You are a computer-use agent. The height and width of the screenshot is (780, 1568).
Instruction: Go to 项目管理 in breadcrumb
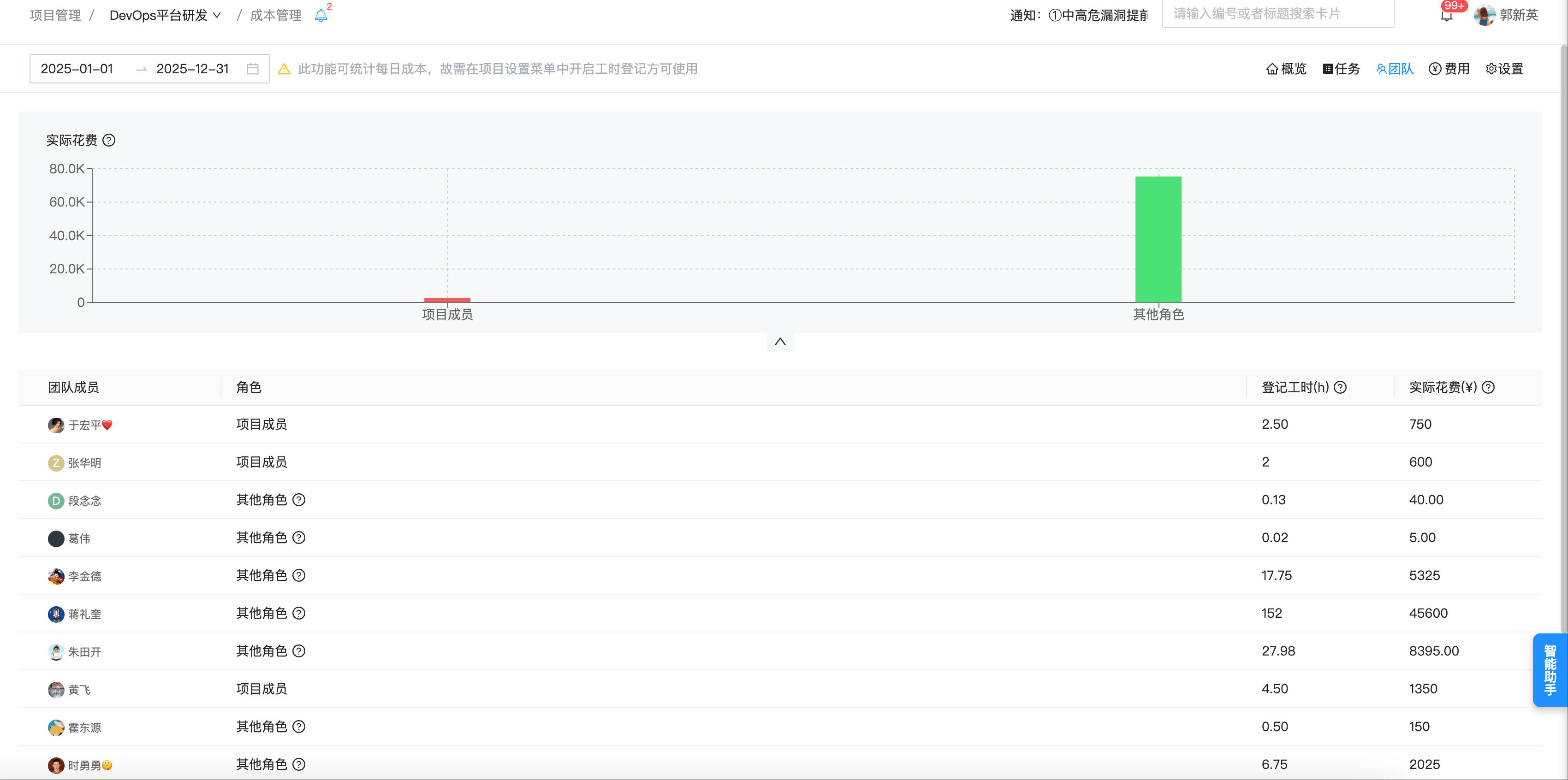click(x=55, y=15)
